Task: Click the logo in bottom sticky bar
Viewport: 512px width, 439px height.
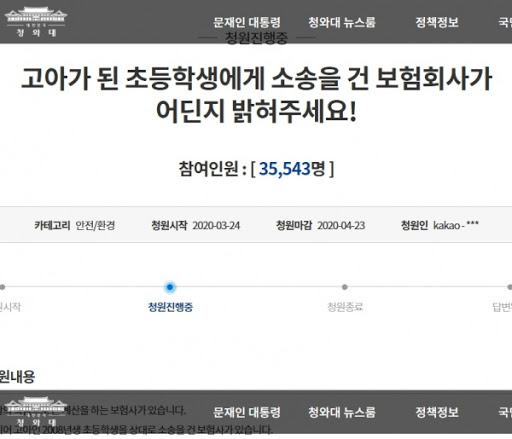Action: pyautogui.click(x=36, y=412)
